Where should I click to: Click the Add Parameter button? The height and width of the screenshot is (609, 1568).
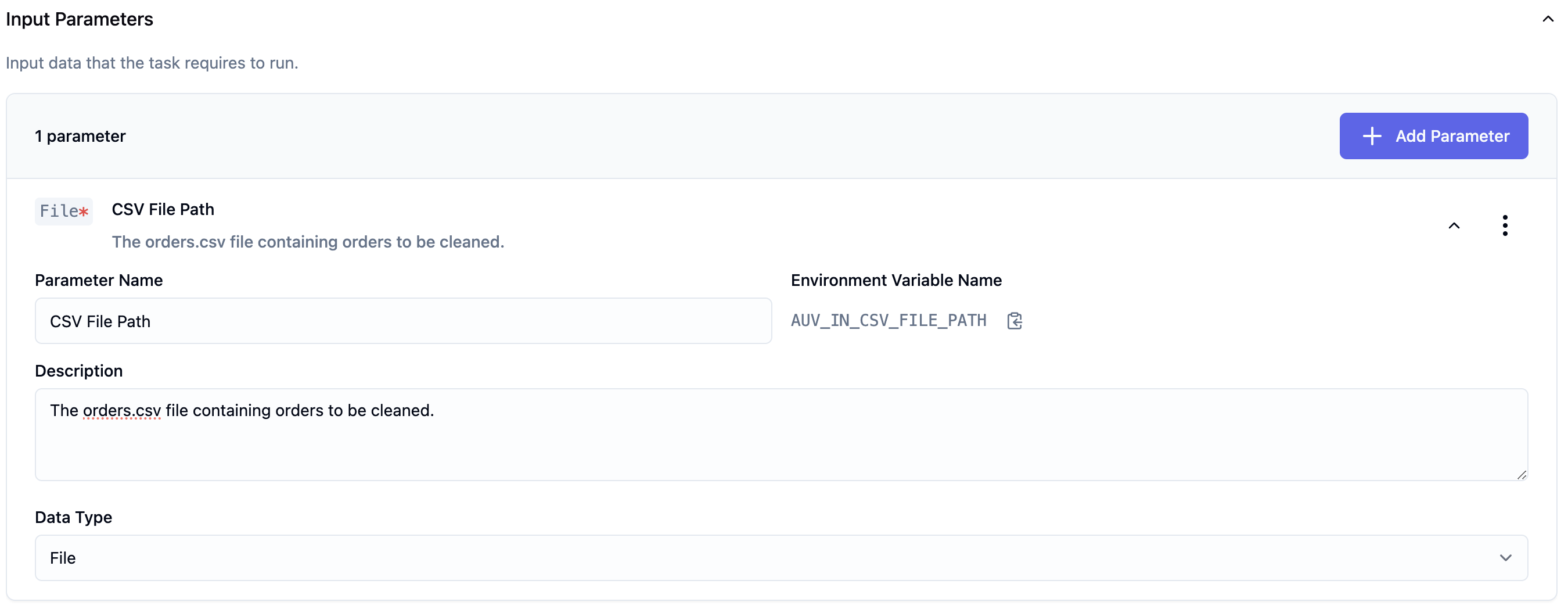pos(1433,136)
